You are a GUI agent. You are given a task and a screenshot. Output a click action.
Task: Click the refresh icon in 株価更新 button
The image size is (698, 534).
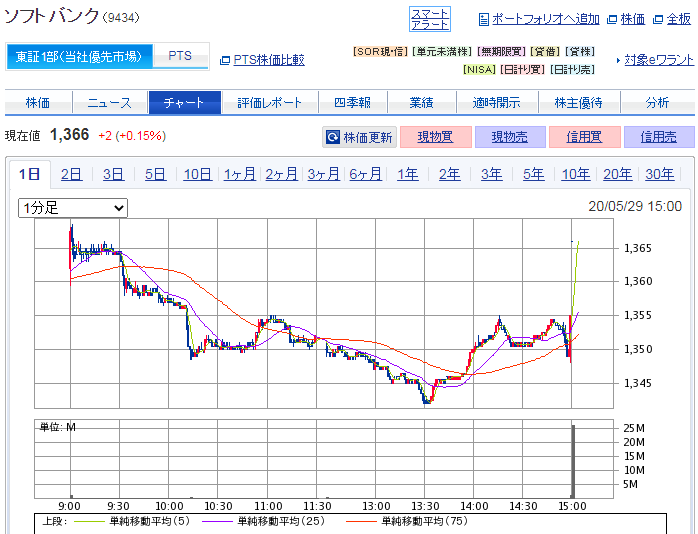tap(333, 137)
